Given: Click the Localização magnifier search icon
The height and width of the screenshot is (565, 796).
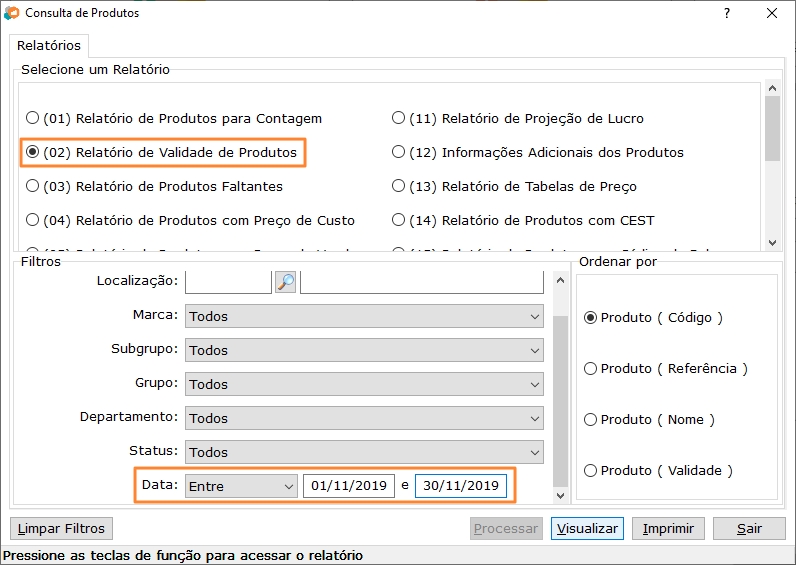Looking at the screenshot, I should point(285,281).
